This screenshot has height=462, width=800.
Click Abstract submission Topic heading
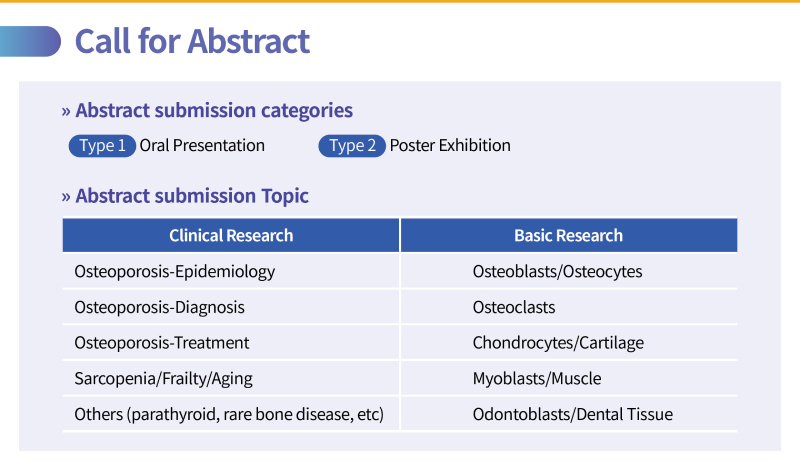point(191,196)
